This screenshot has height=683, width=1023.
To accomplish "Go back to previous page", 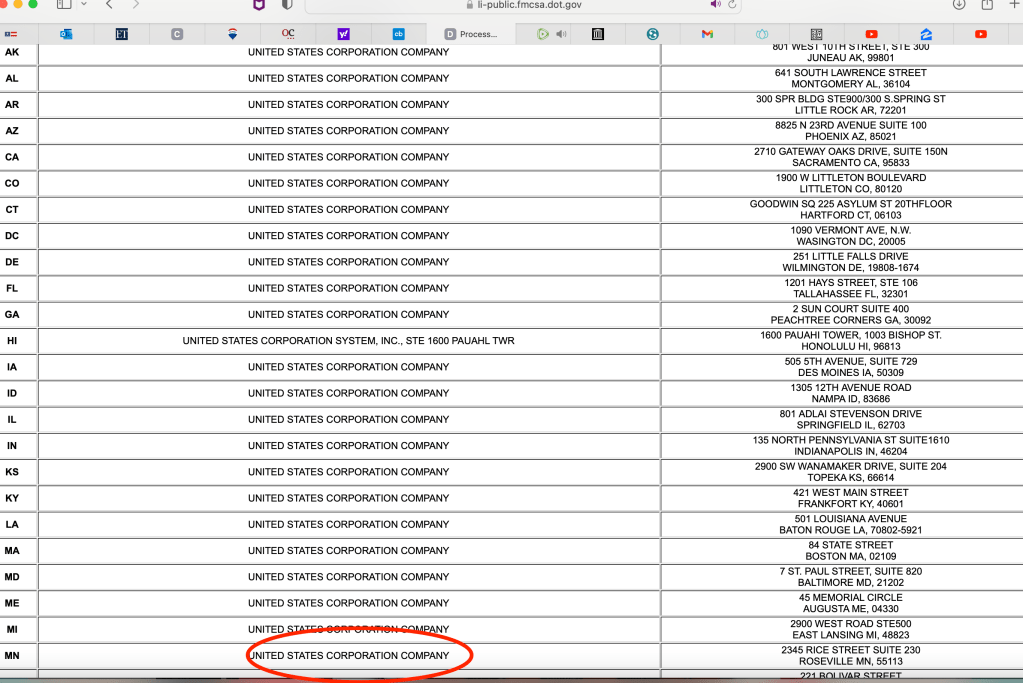I will tap(109, 5).
